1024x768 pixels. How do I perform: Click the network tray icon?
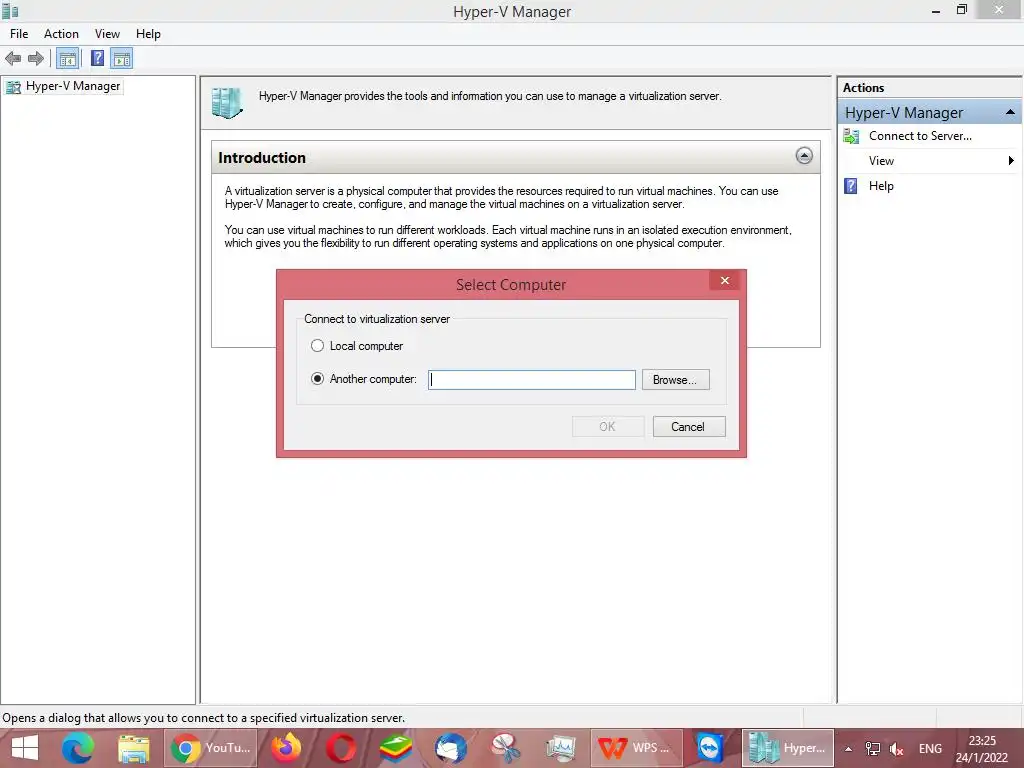pyautogui.click(x=872, y=749)
